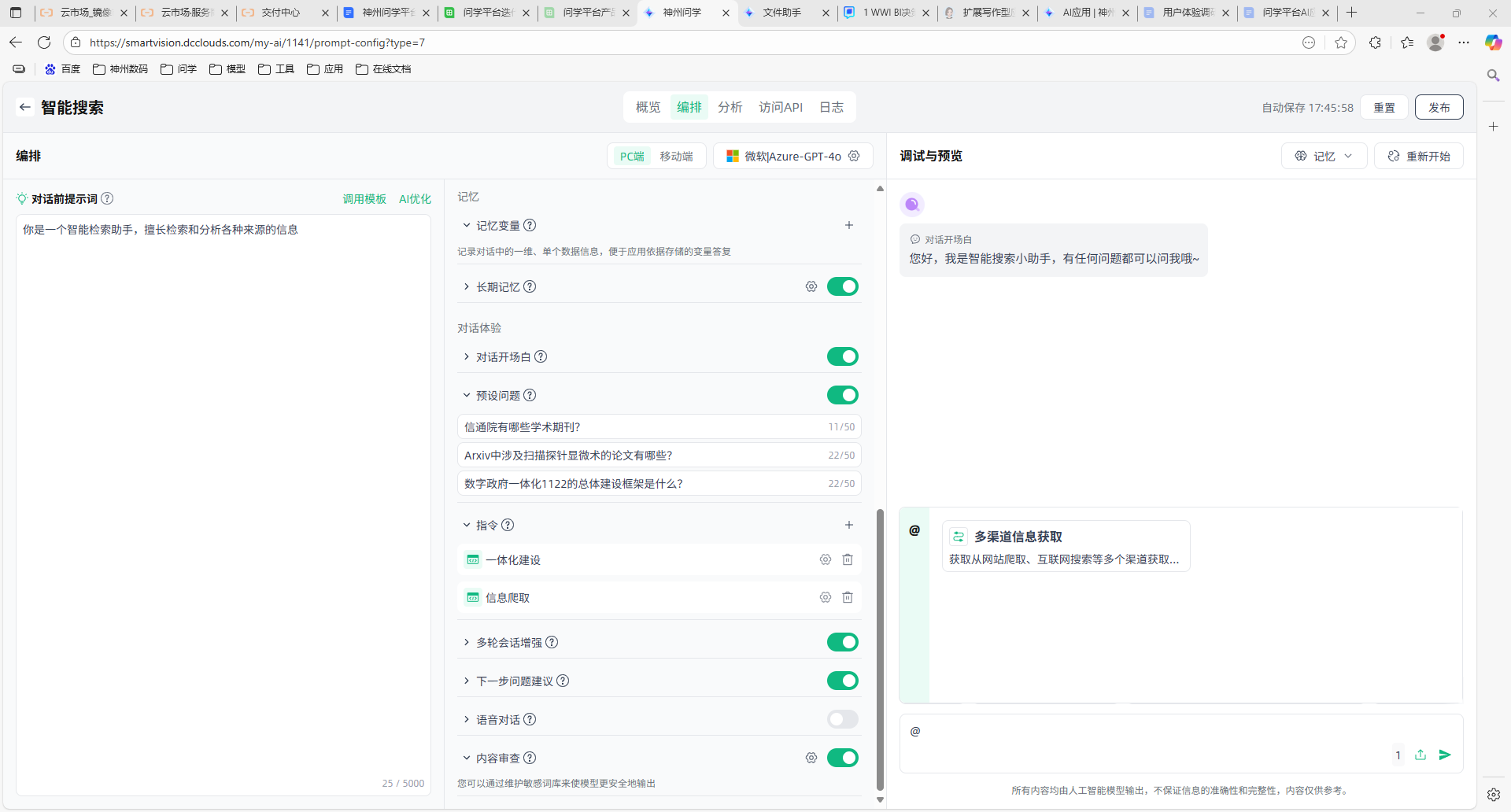Screen dimensions: 1511x812
Task: Open browser sidebar settings gear at bottom
Action: [1493, 795]
